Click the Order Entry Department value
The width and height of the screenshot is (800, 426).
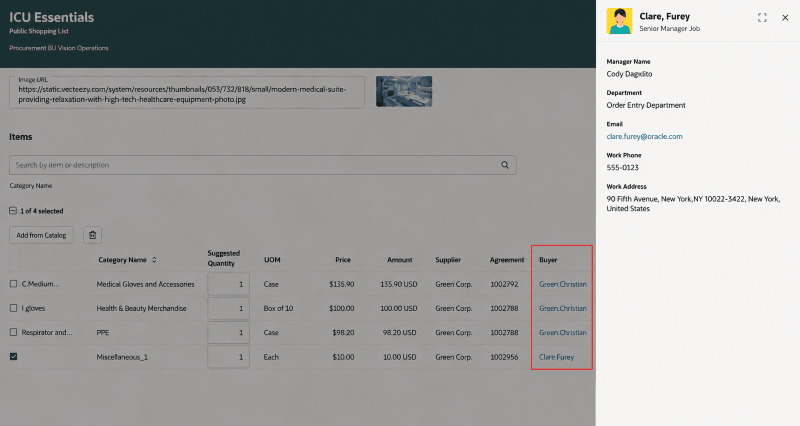(x=646, y=105)
